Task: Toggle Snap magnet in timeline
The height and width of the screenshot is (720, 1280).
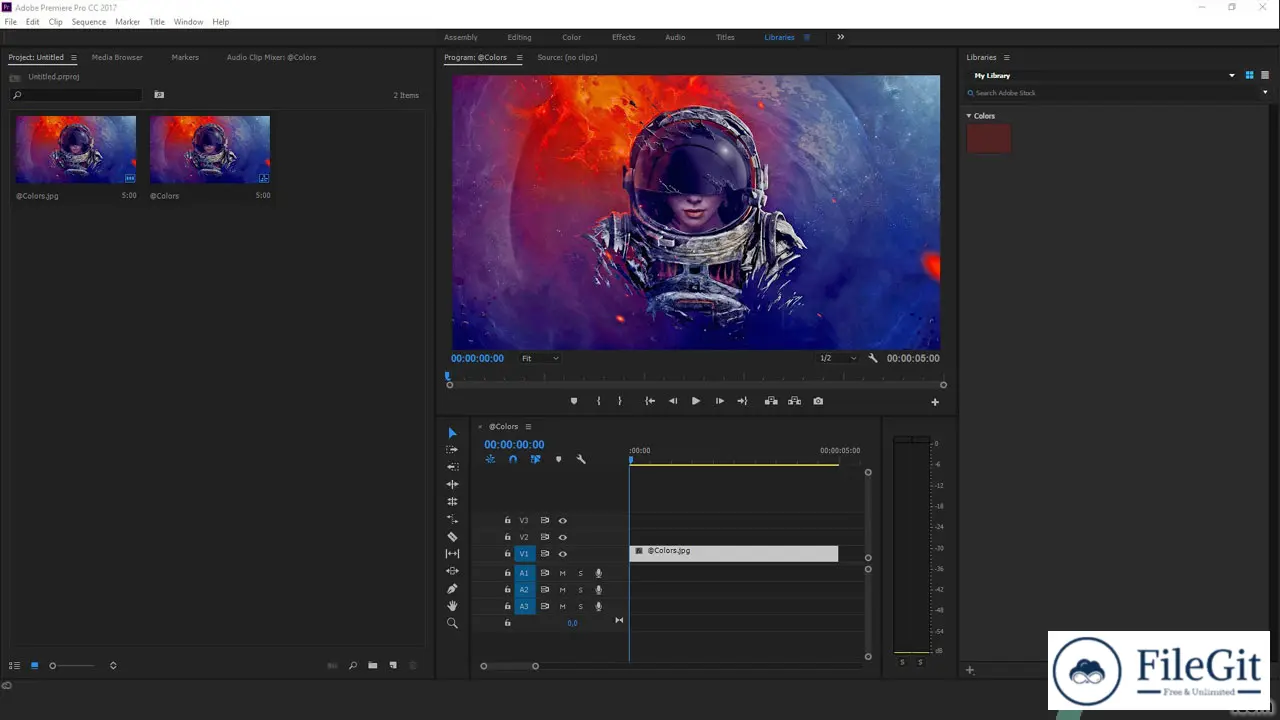Action: pyautogui.click(x=512, y=459)
